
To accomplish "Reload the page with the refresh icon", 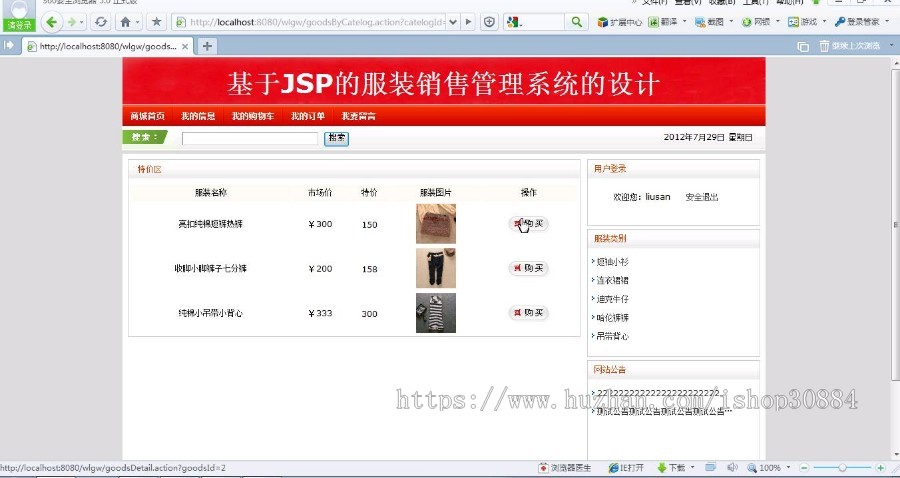I will [x=101, y=22].
